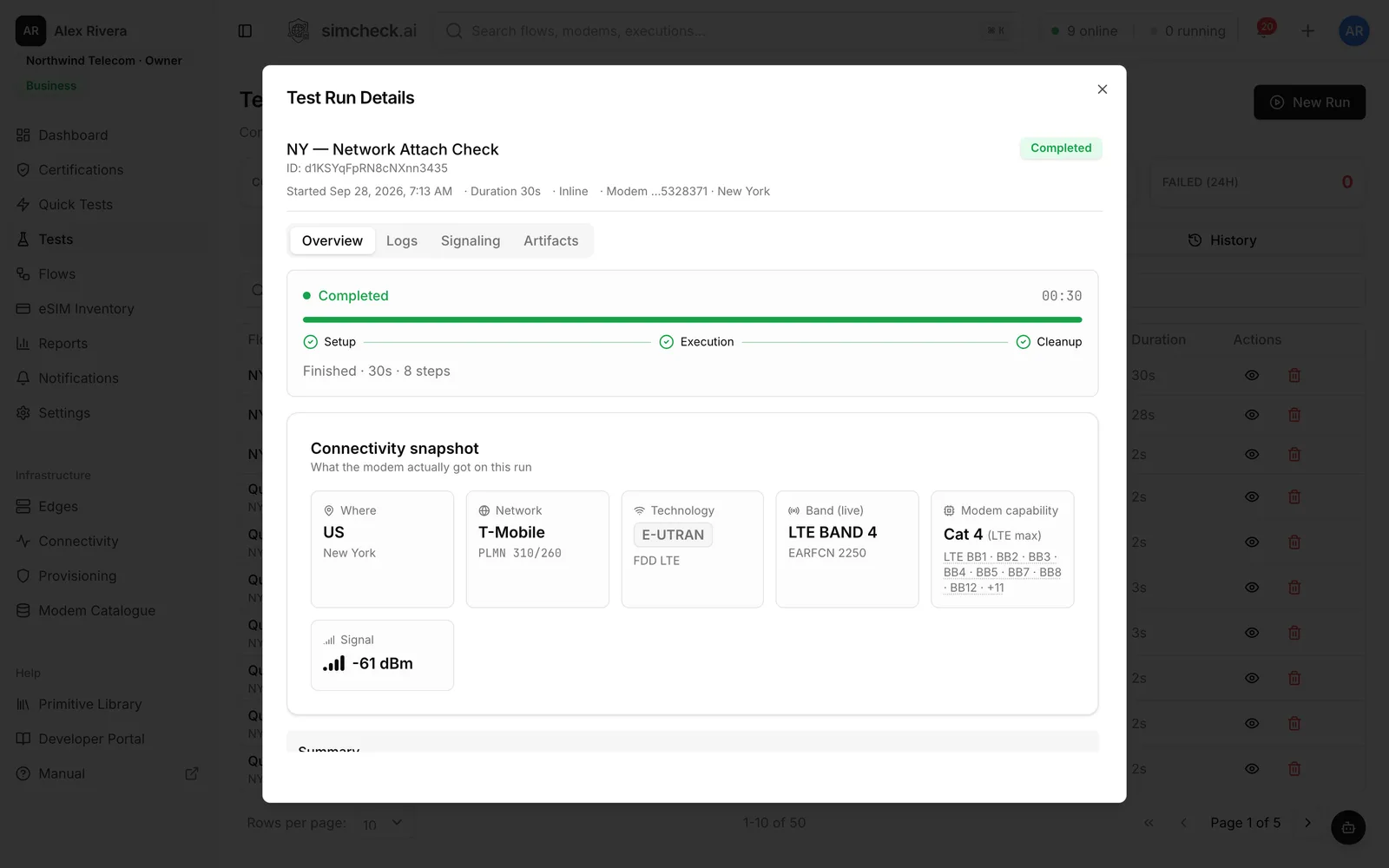Toggle the sidebar panel icon
The height and width of the screenshot is (868, 1389).
coord(245,31)
